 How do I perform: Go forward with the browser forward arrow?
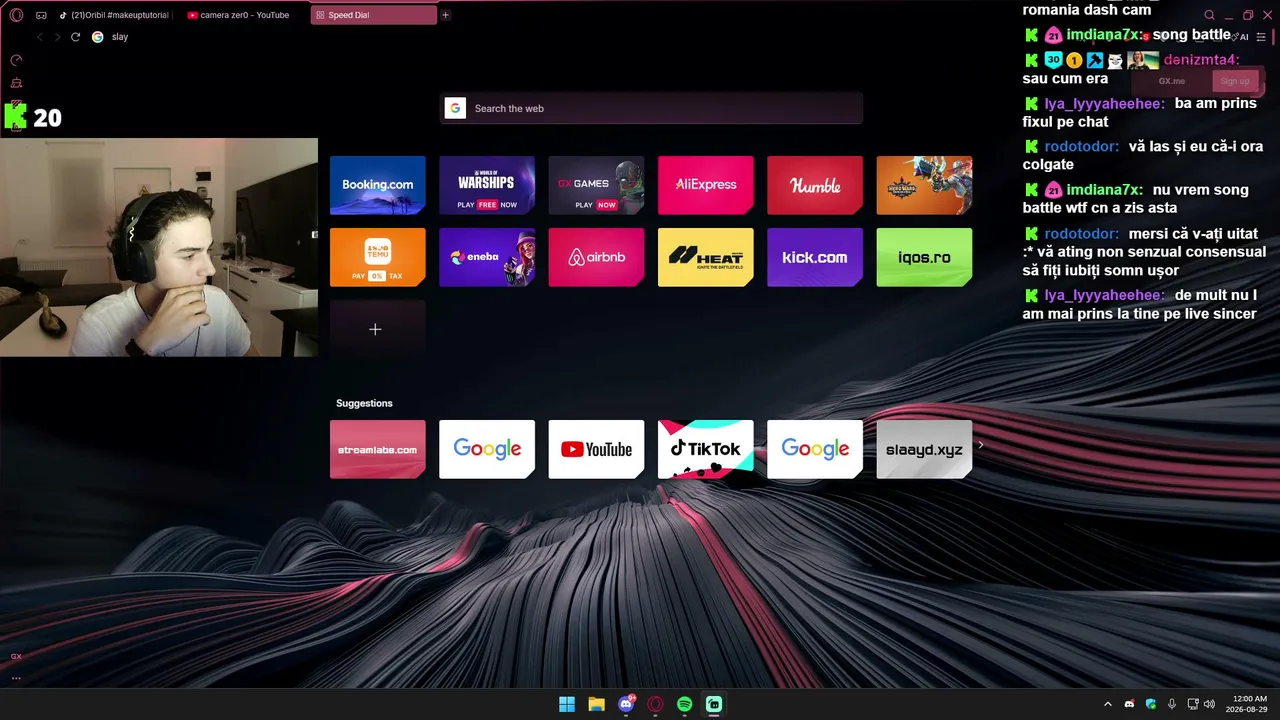pos(57,37)
